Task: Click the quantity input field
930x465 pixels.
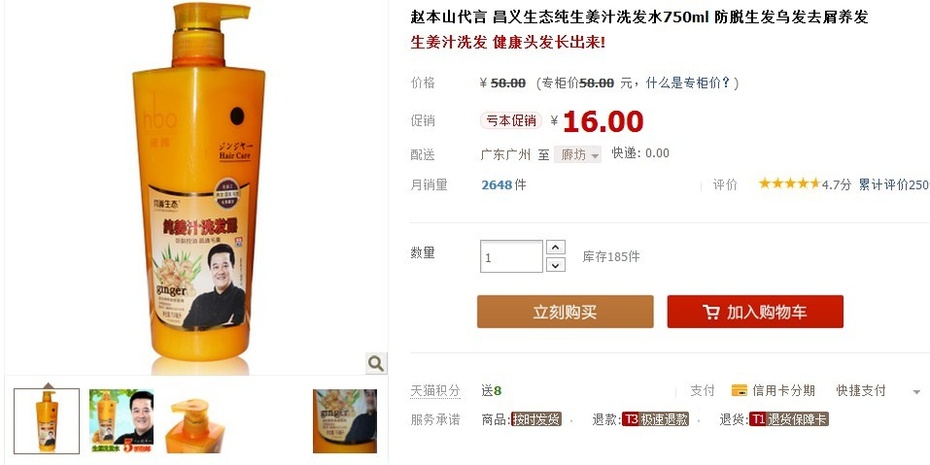Action: click(511, 256)
